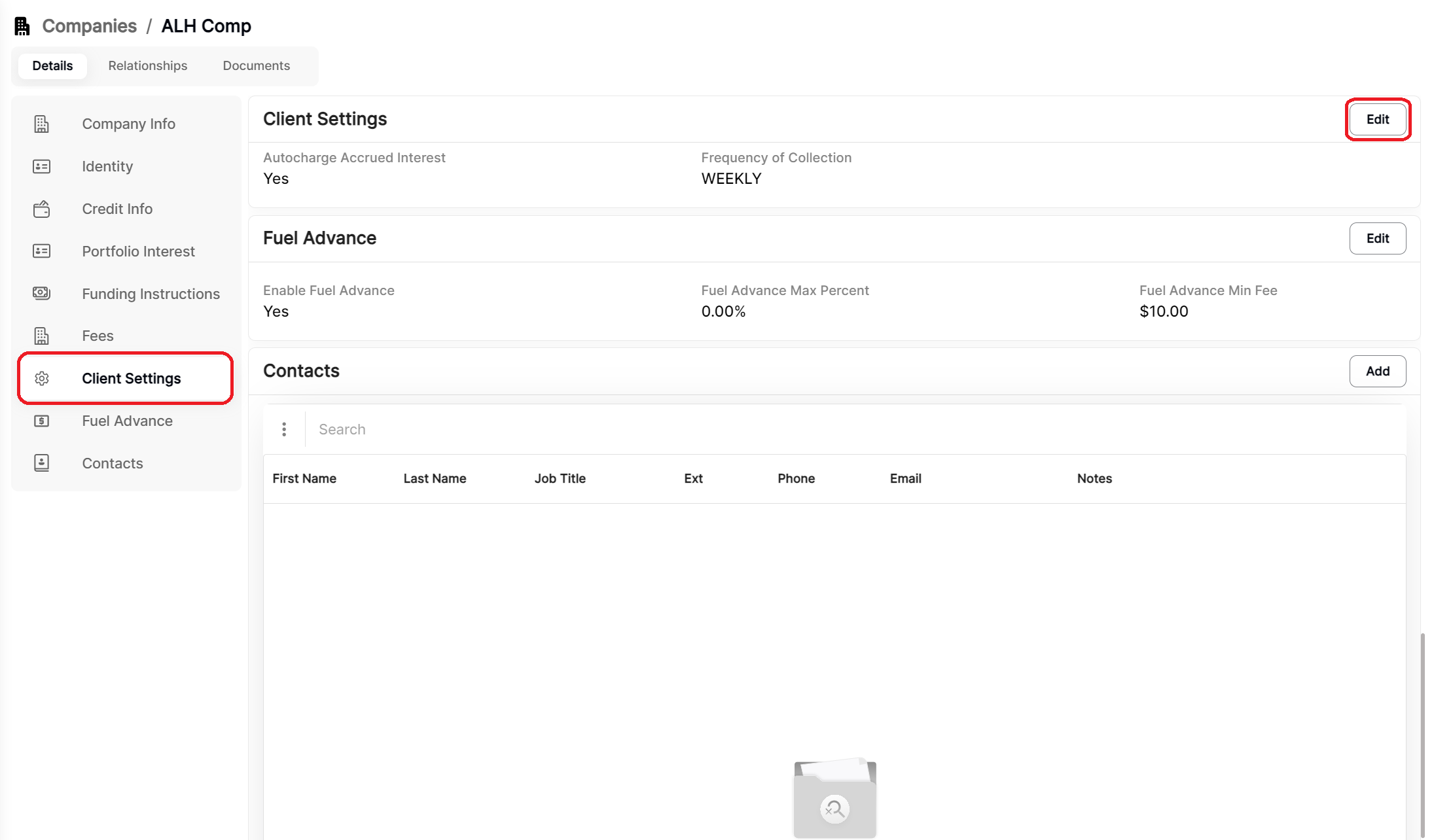Click the Client Settings gear icon
The height and width of the screenshot is (840, 1434).
[41, 378]
